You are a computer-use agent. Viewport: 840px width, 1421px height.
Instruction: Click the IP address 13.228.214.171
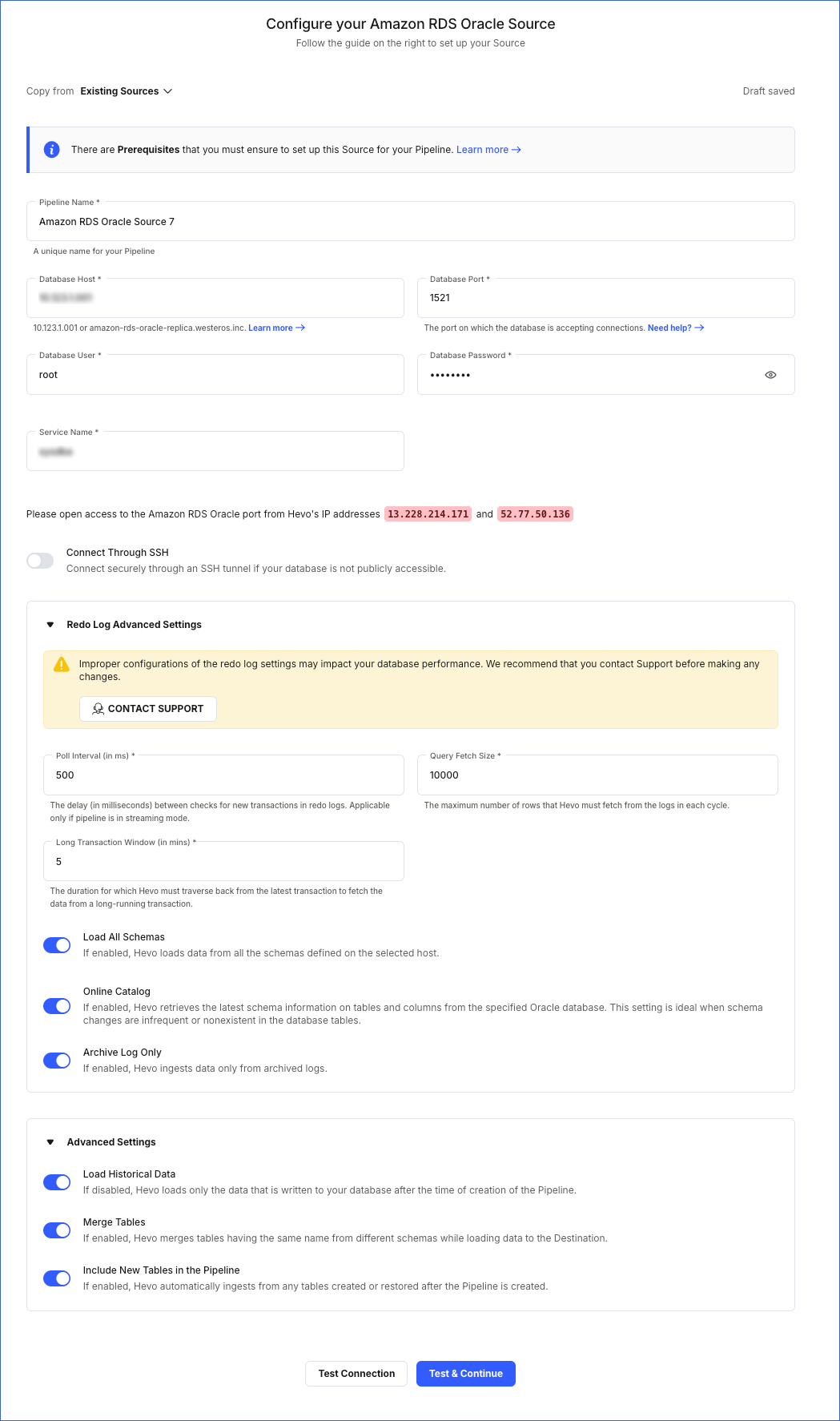point(428,514)
